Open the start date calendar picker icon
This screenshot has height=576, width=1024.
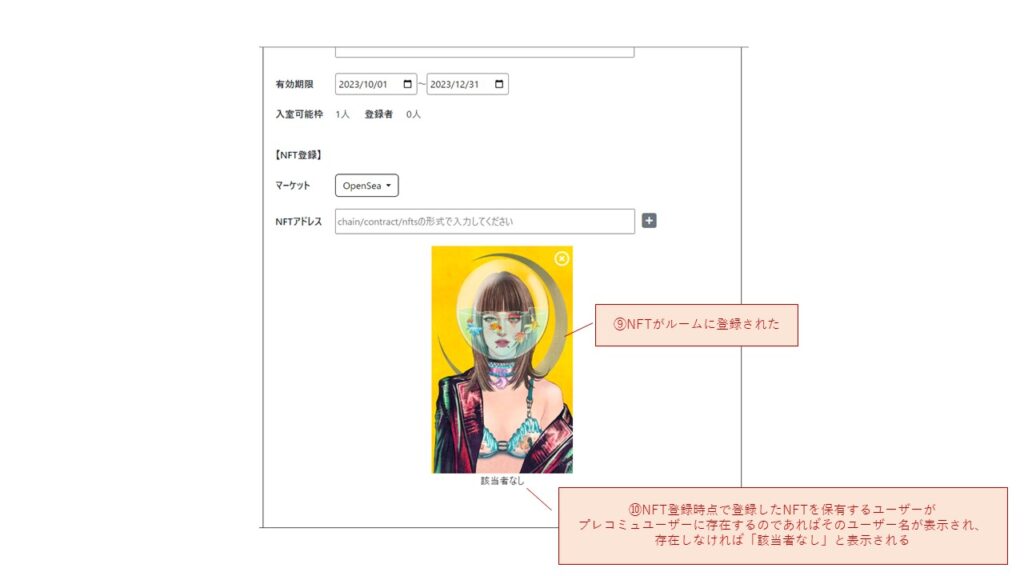408,84
